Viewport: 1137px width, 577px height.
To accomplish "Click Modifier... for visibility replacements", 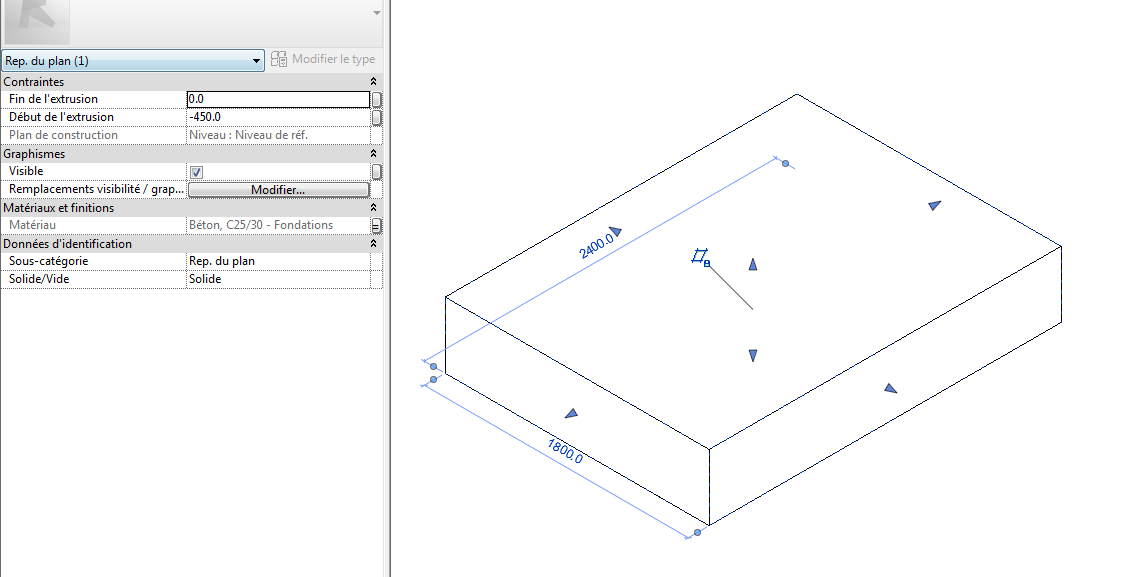I will tap(278, 190).
